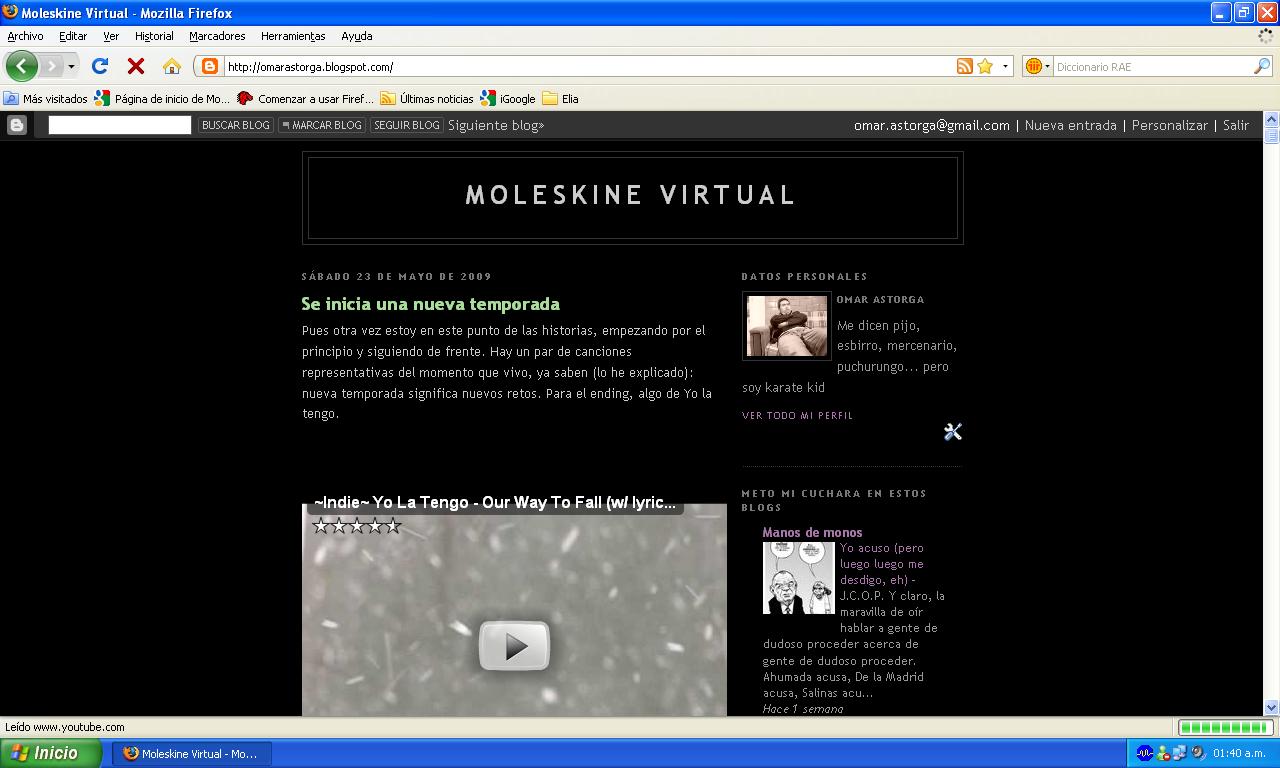Open the blue waveform tray icon
Viewport: 1280px width, 768px height.
1146,753
